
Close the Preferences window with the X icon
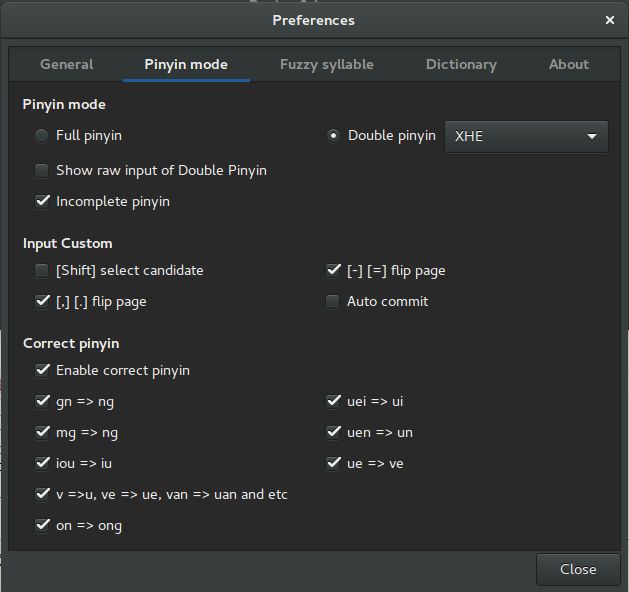tap(610, 20)
